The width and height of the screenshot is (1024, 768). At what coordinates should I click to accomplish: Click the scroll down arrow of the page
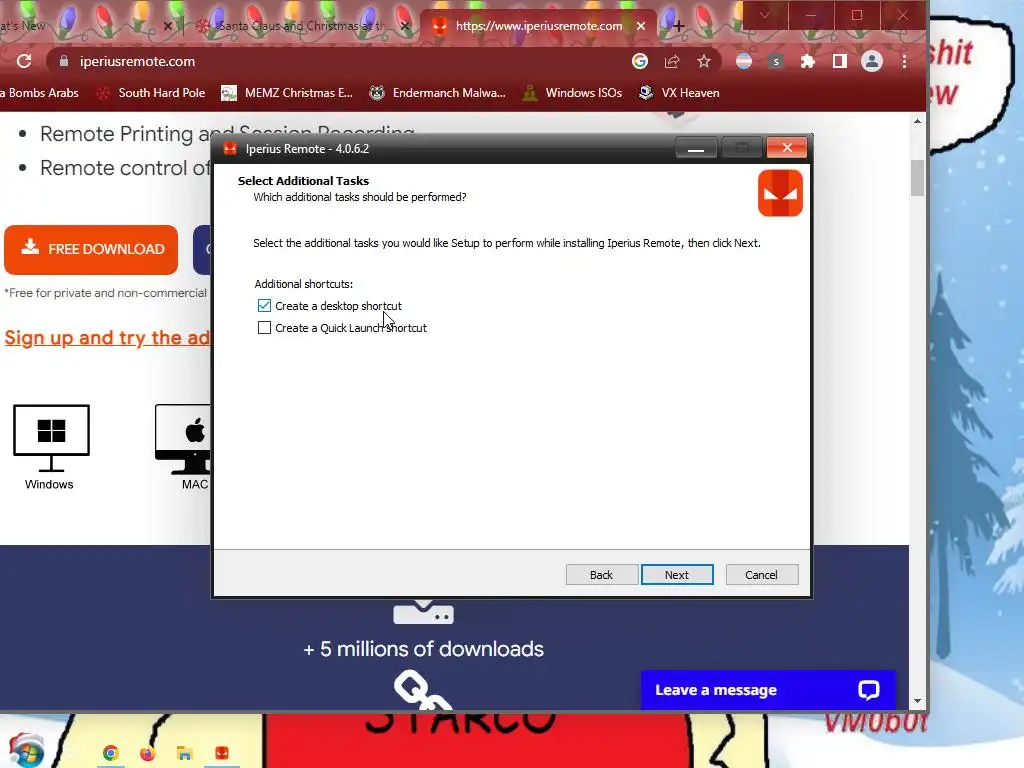pos(918,701)
